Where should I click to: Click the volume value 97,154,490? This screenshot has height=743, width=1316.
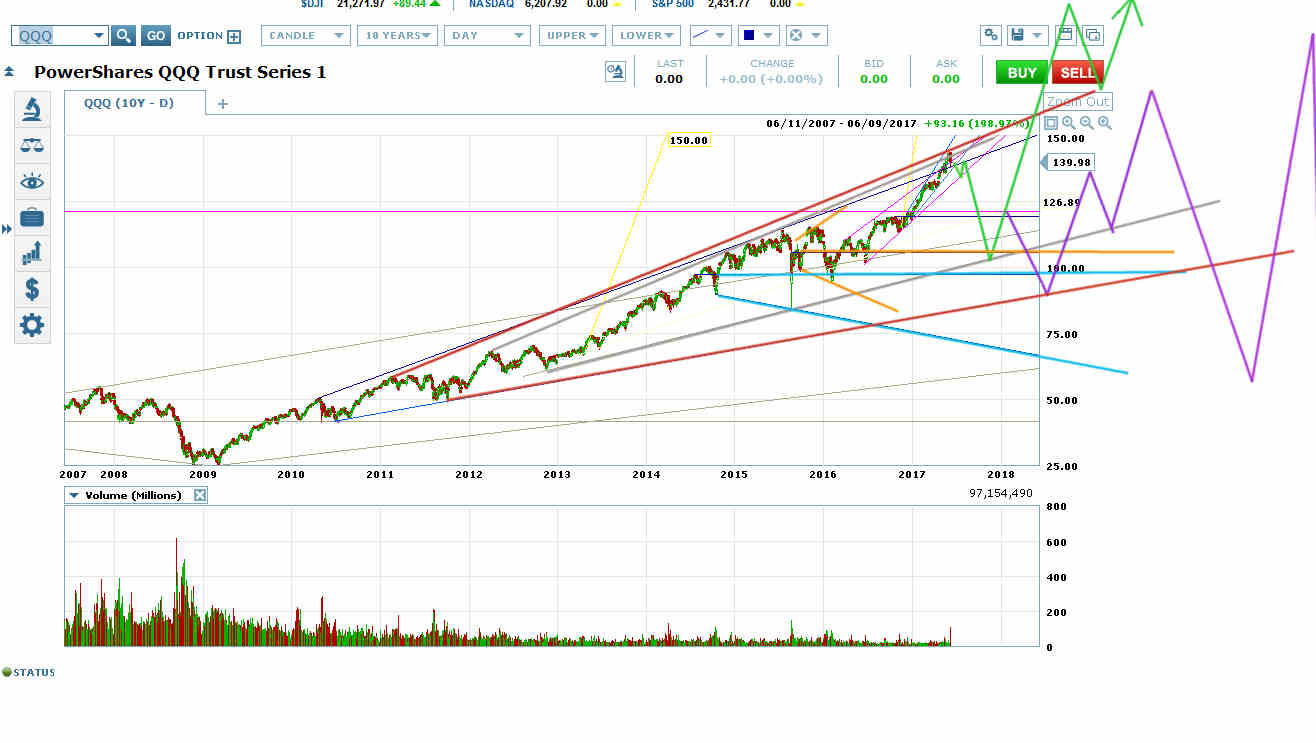click(1001, 494)
